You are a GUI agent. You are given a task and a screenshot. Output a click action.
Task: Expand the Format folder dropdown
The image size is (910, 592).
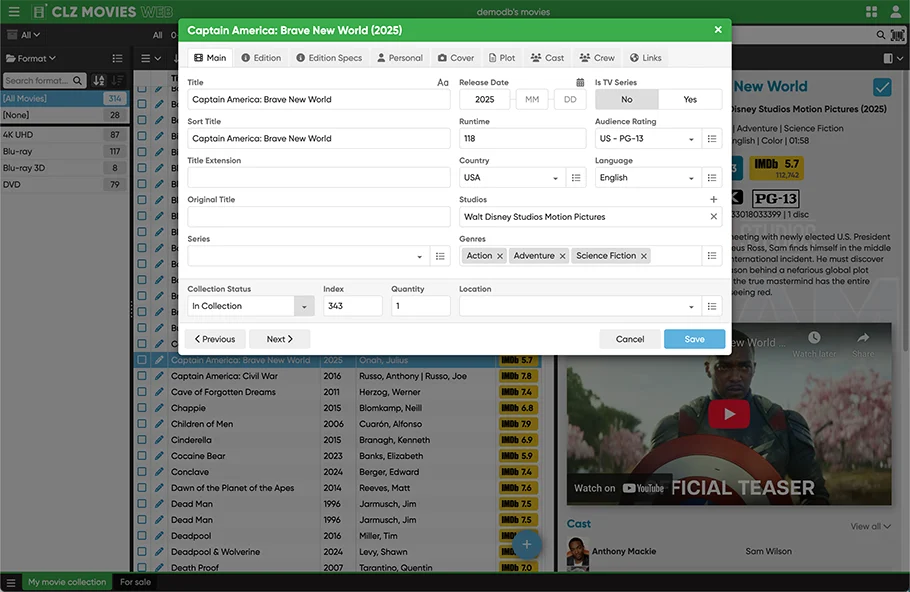coord(31,59)
